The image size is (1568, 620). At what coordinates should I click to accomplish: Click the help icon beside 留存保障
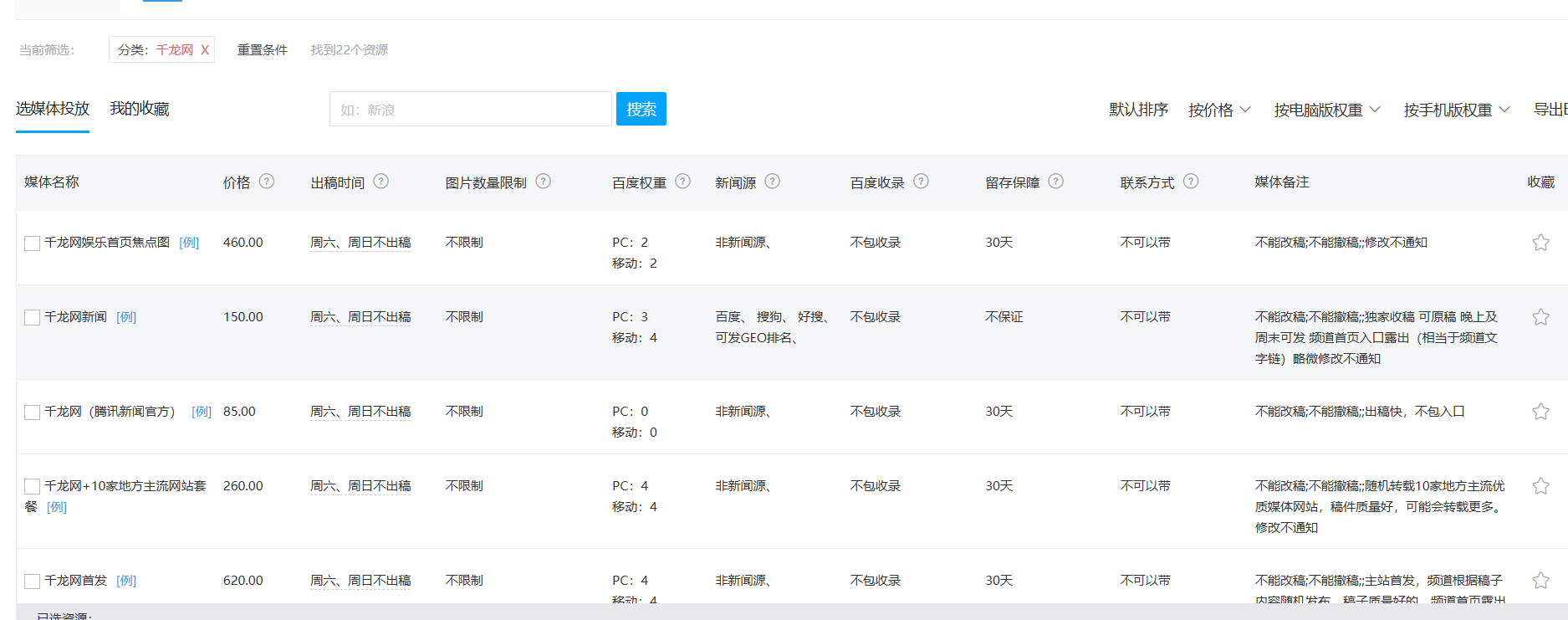(1056, 182)
